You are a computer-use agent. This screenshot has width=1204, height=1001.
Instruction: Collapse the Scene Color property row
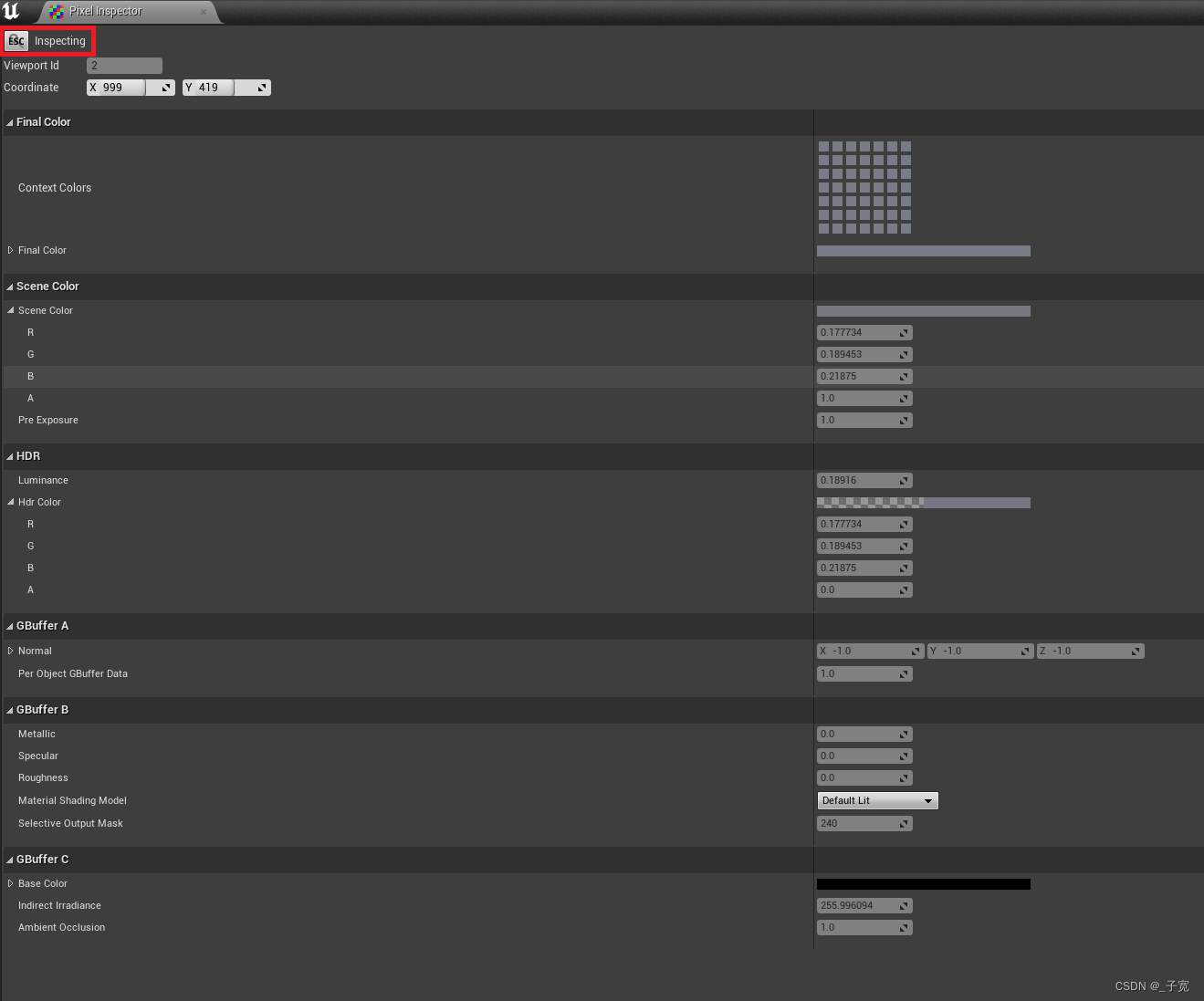(x=11, y=310)
